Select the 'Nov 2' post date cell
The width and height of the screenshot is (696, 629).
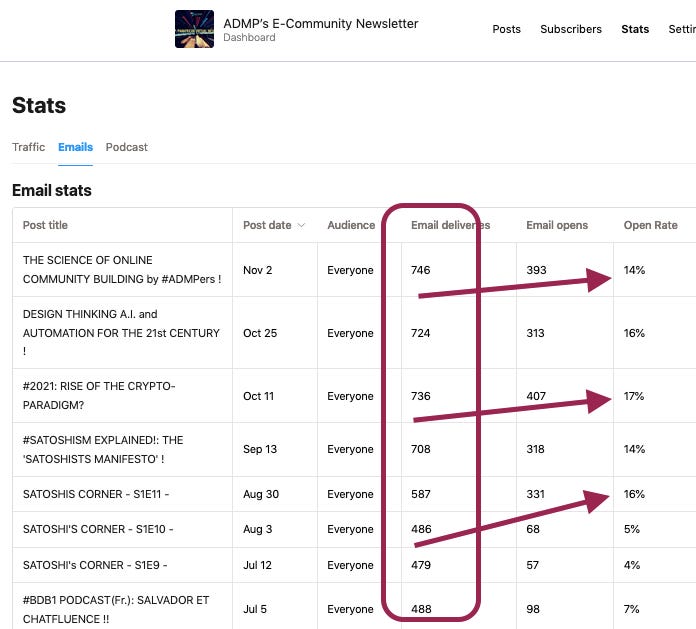(x=257, y=270)
